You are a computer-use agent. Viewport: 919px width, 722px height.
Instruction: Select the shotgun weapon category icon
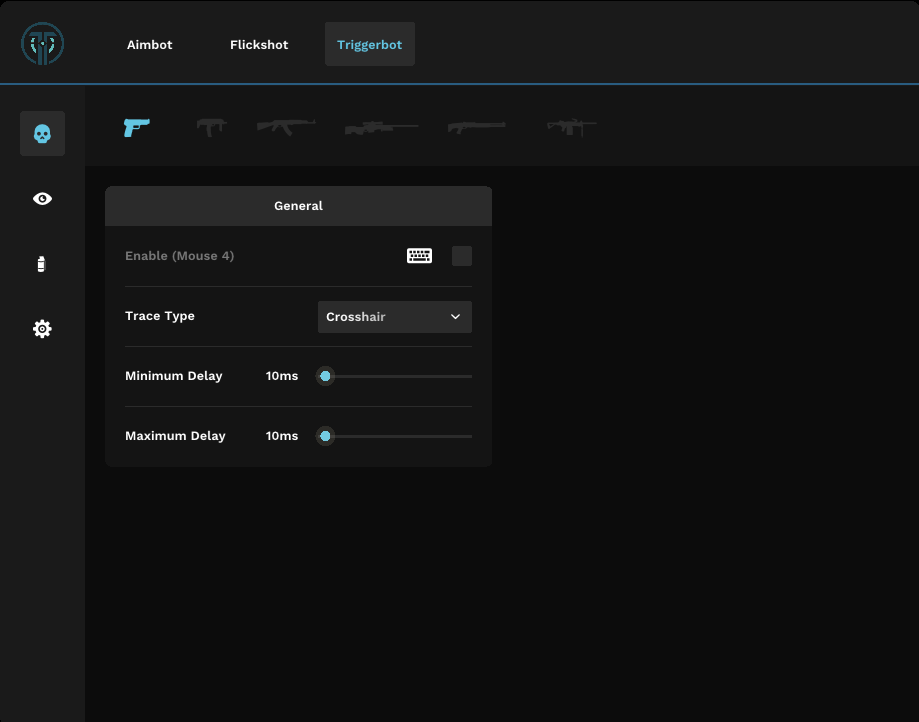[x=476, y=128]
